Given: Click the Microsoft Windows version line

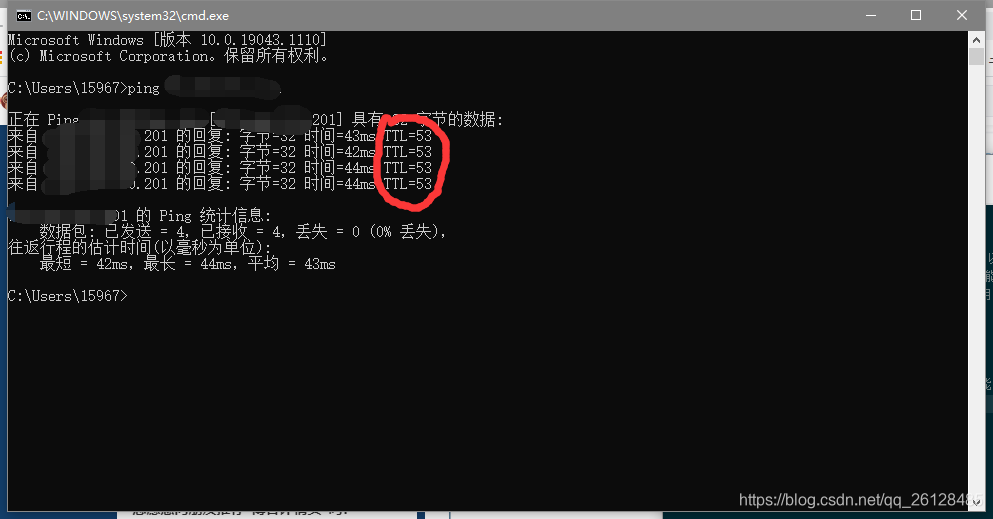Looking at the screenshot, I should coord(167,40).
